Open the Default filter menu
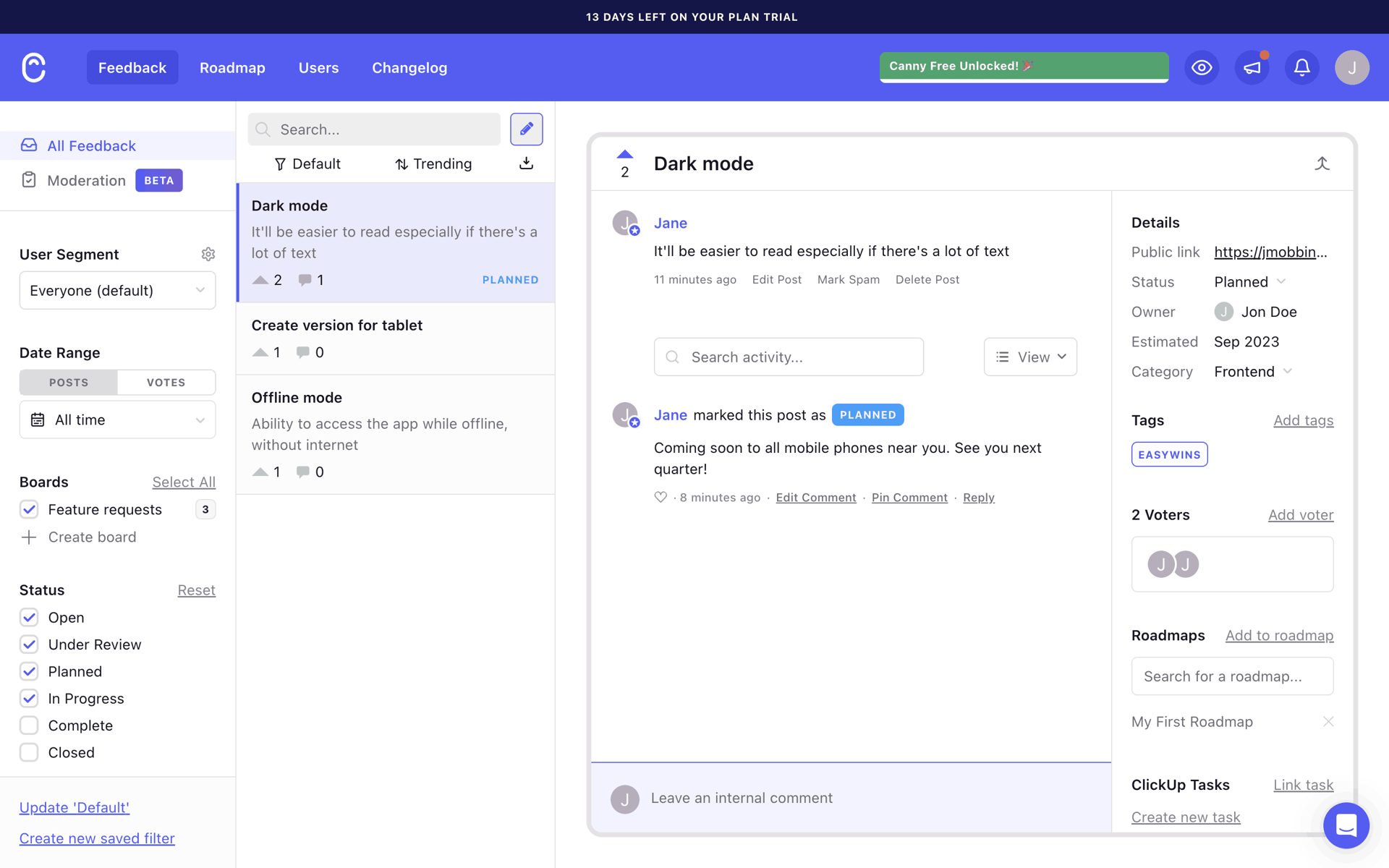The height and width of the screenshot is (868, 1389). [307, 163]
